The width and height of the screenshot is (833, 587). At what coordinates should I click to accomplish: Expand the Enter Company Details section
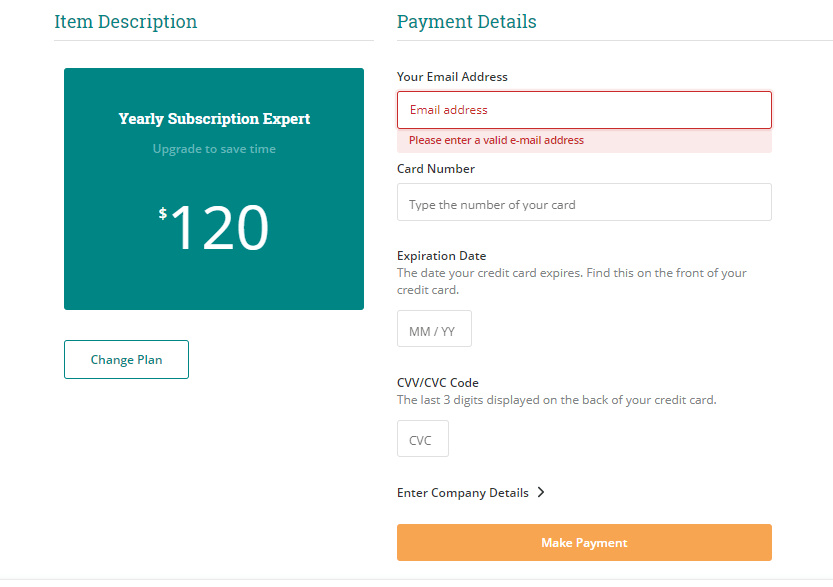tap(463, 492)
